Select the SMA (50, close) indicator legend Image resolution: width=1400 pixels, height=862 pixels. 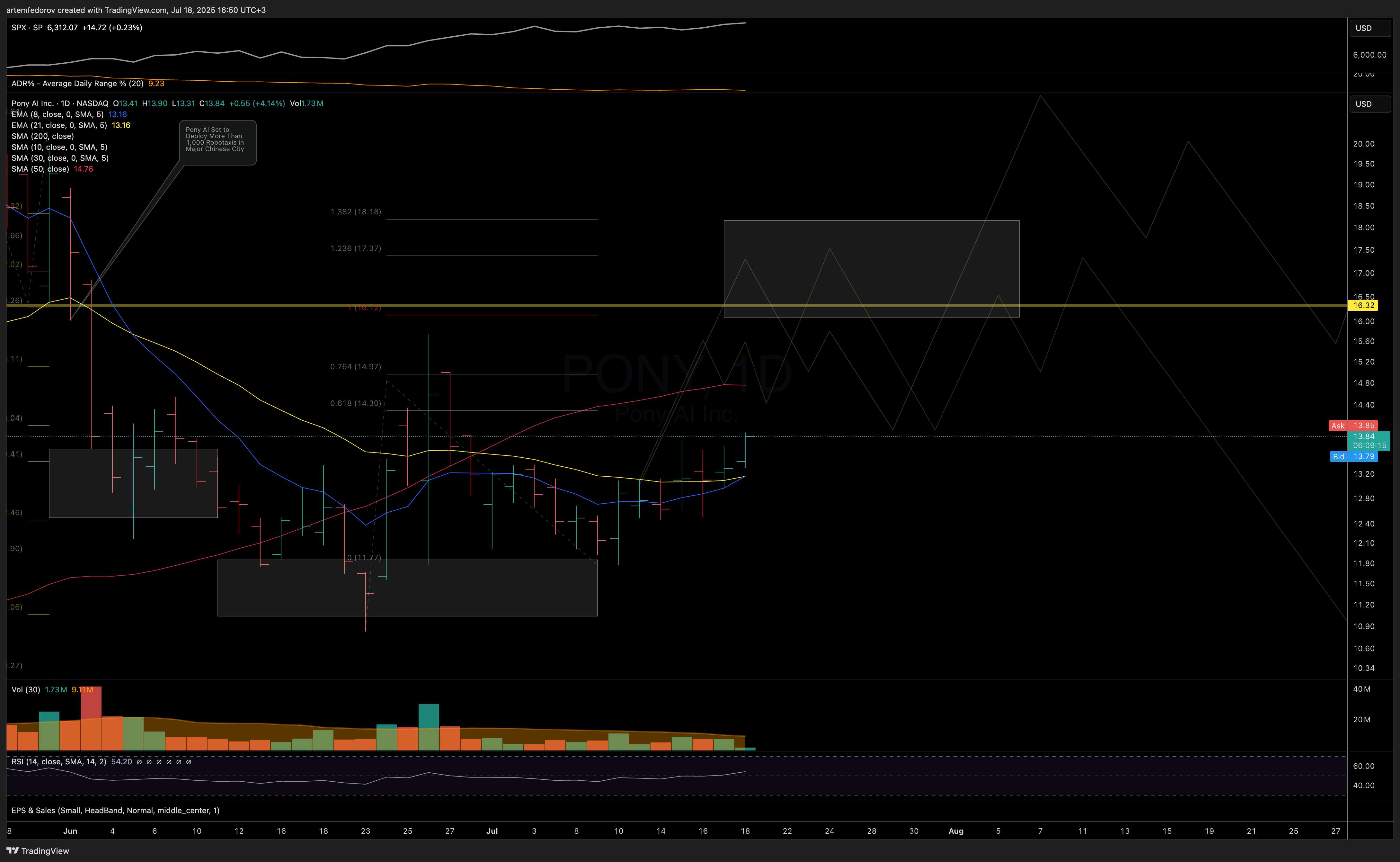[x=40, y=169]
